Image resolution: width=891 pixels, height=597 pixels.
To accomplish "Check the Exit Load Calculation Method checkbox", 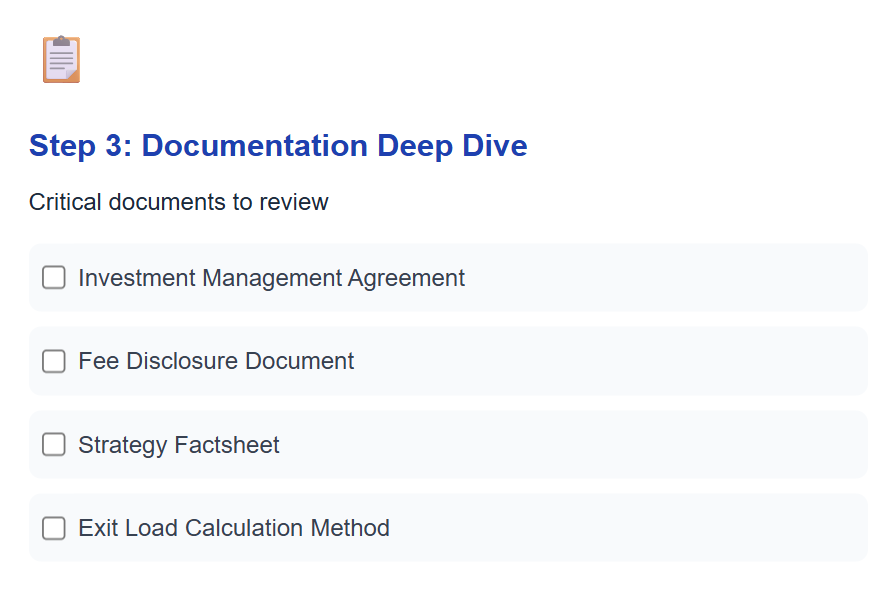I will (x=53, y=528).
